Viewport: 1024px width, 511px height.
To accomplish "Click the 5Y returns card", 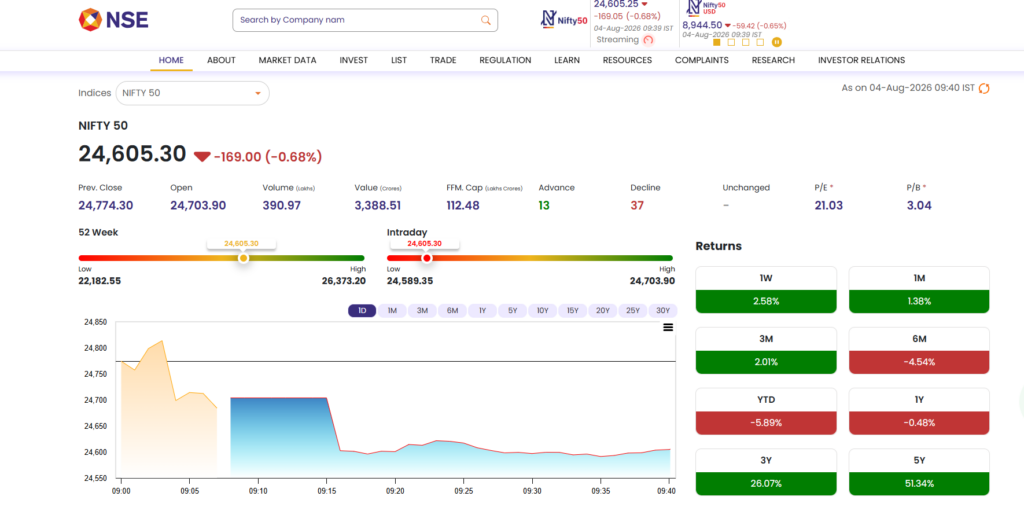I will [919, 472].
